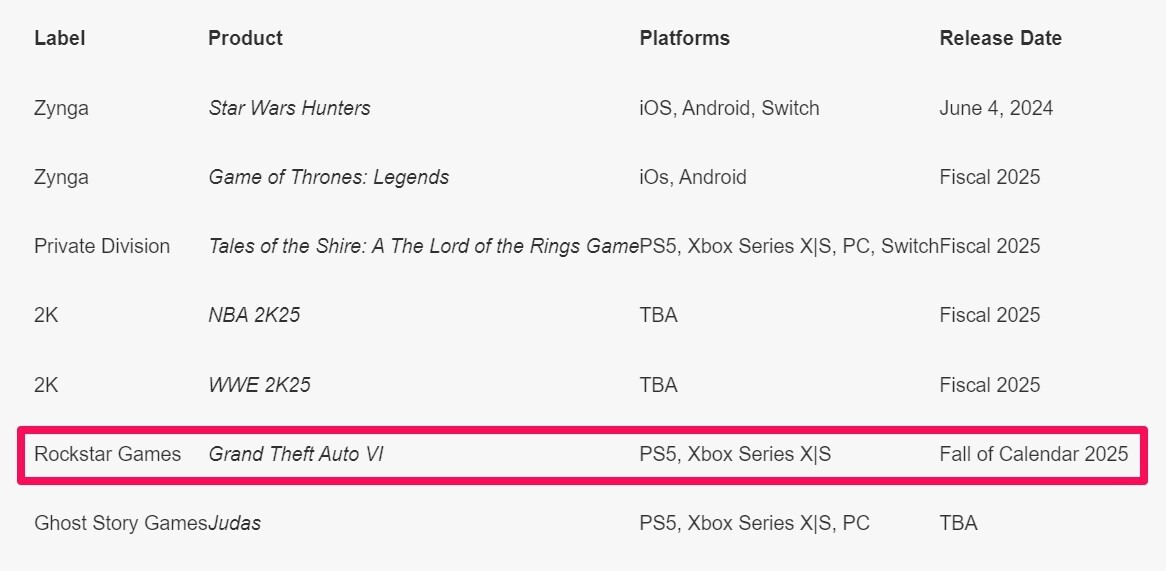Click the Private Division label cell
The height and width of the screenshot is (571, 1166).
pyautogui.click(x=101, y=246)
